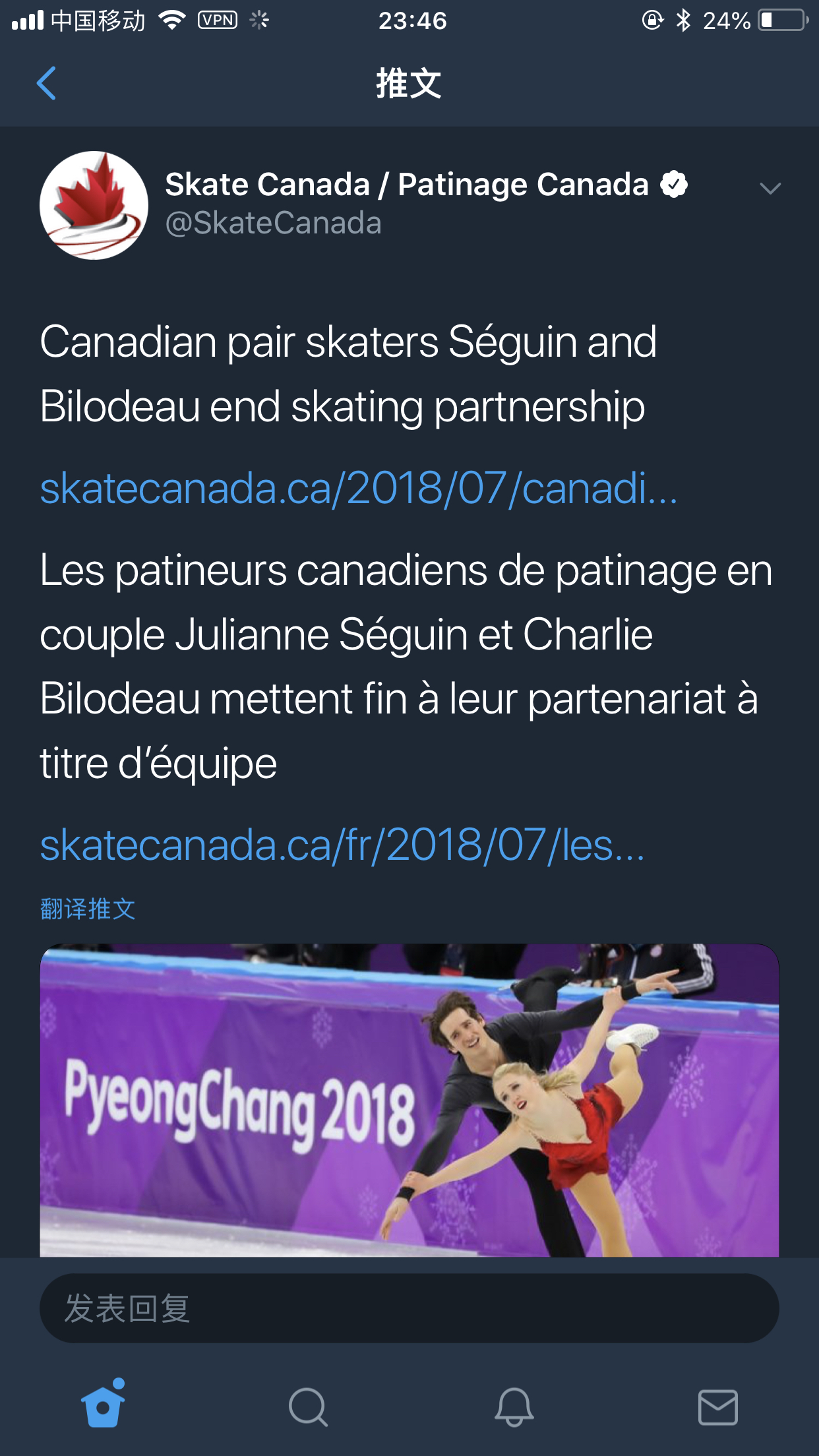The height and width of the screenshot is (1456, 819).
Task: Tap the back arrow icon
Action: 46,83
